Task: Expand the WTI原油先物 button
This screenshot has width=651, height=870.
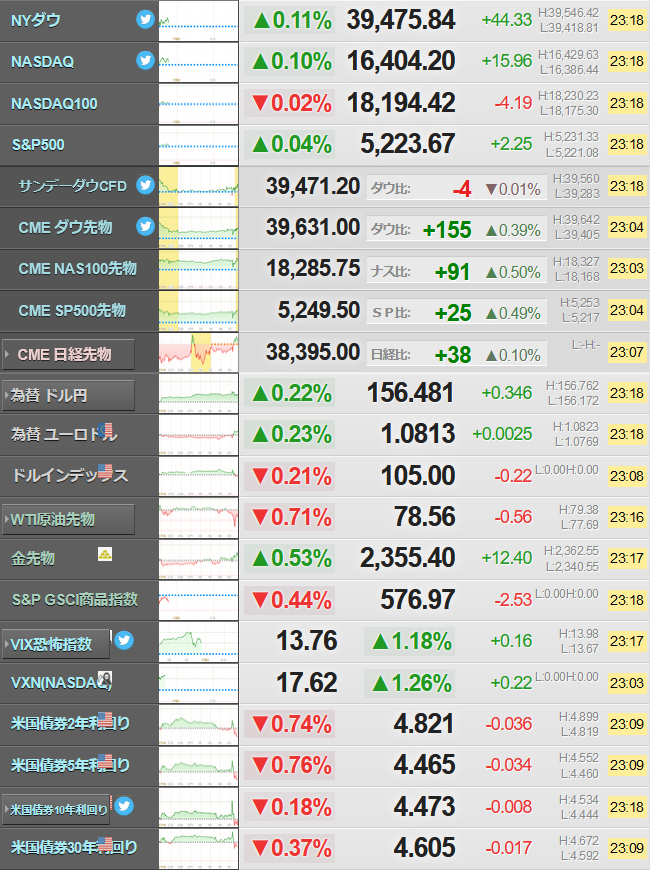Action: tap(69, 520)
